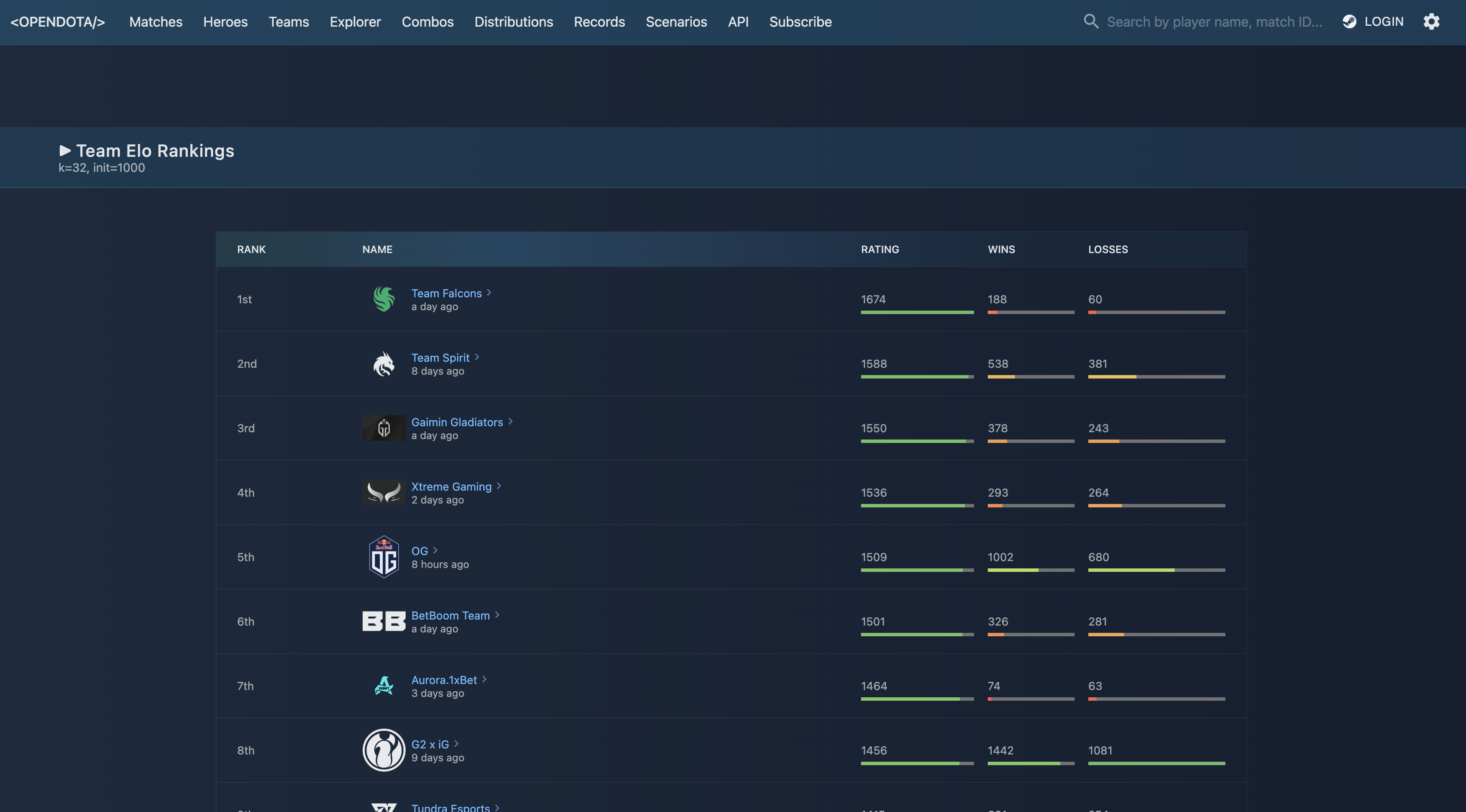
Task: Sort by the RANK column header
Action: click(251, 249)
